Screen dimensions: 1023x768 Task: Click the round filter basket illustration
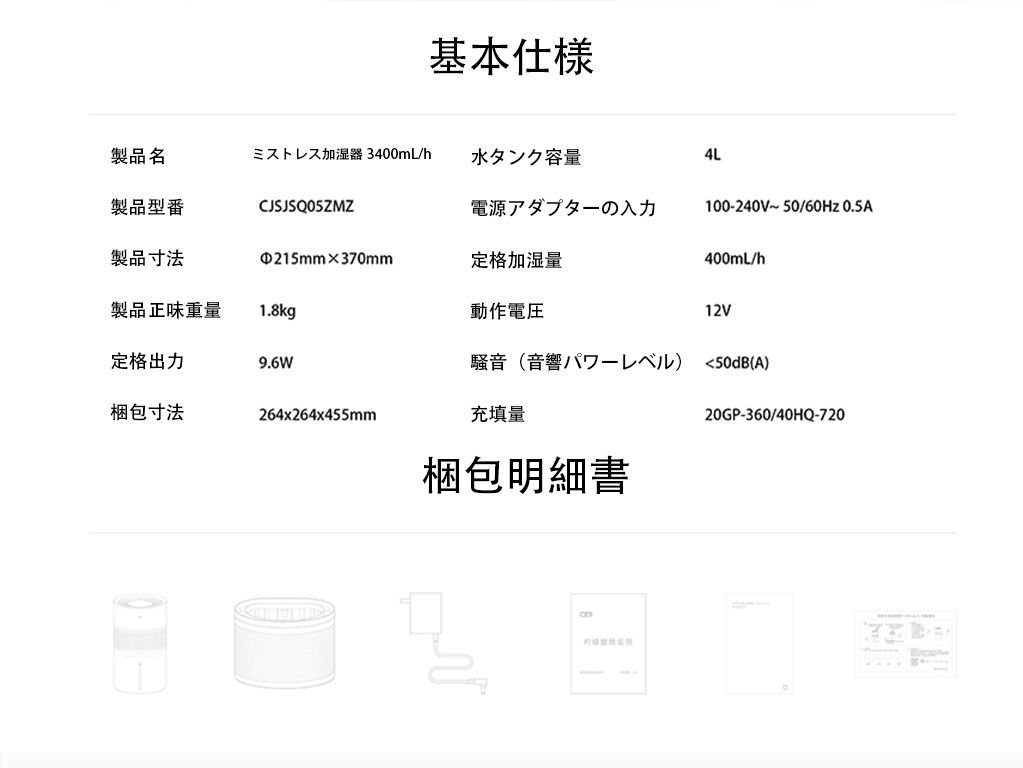[x=284, y=643]
